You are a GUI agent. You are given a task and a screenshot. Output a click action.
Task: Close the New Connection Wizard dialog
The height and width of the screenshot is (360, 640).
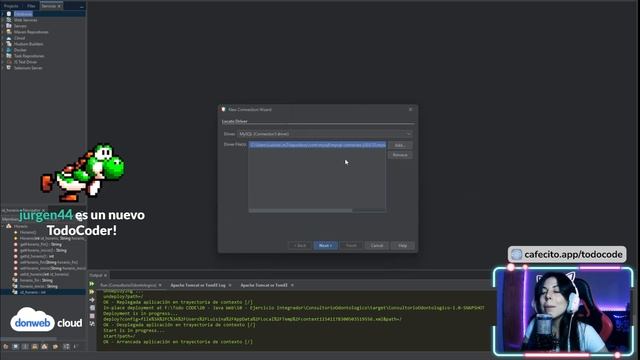coord(411,109)
